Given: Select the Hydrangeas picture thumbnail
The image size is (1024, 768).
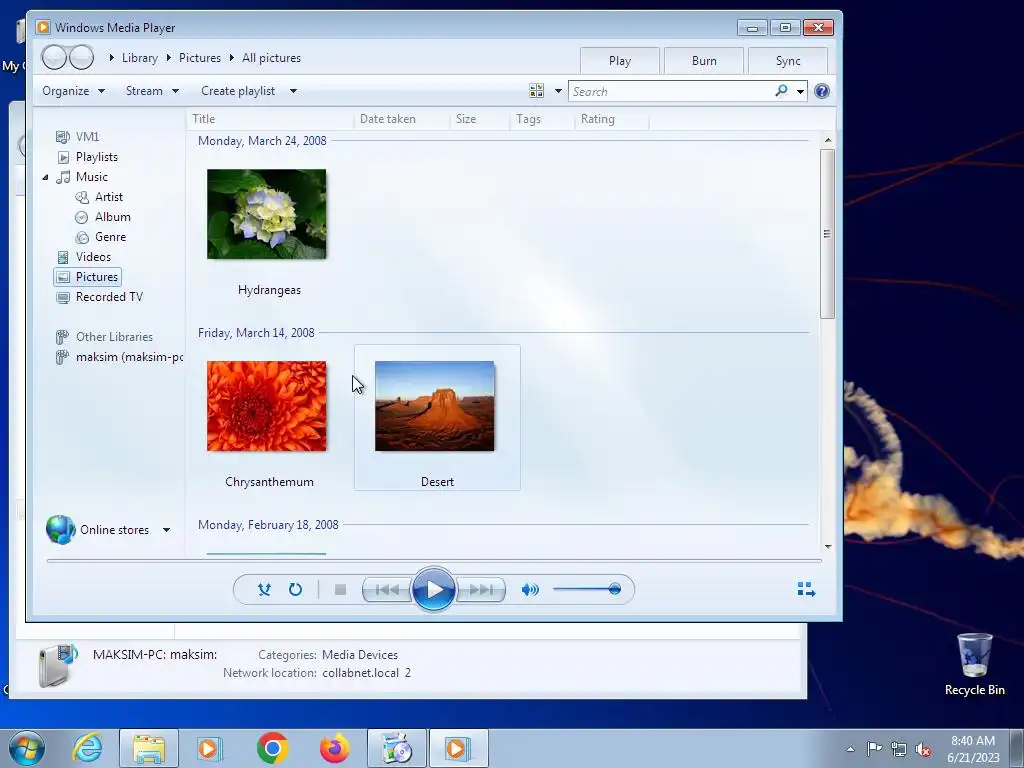Looking at the screenshot, I should [266, 214].
